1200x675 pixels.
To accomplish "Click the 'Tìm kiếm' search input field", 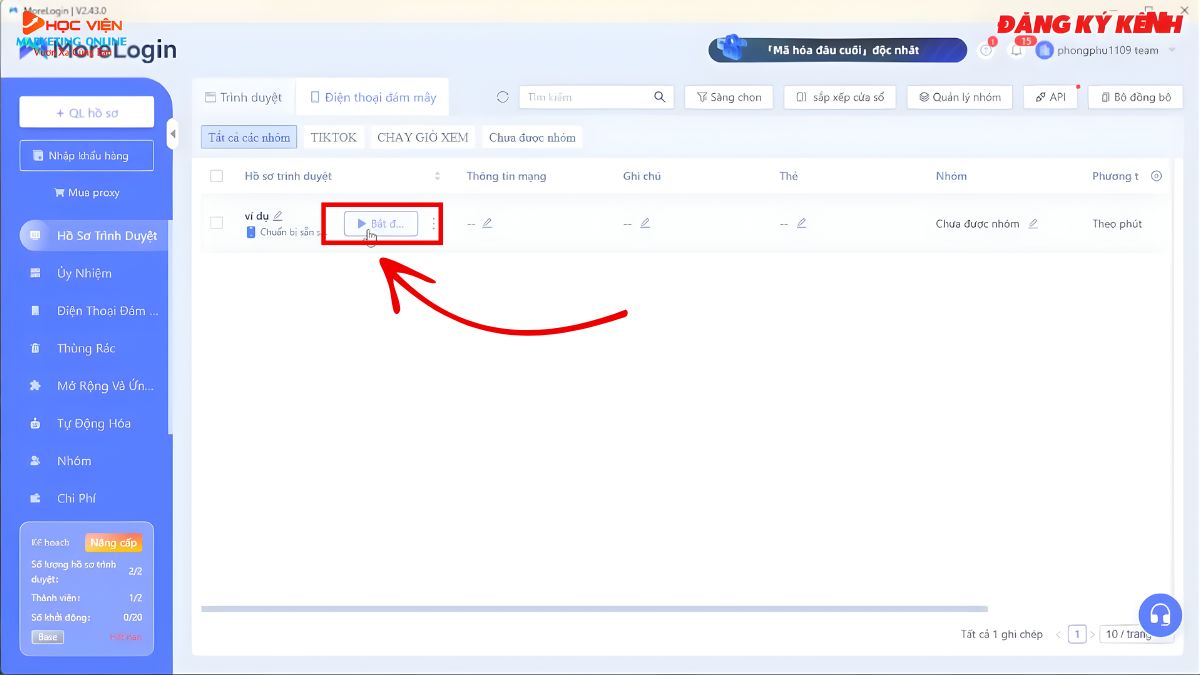I will [x=586, y=97].
